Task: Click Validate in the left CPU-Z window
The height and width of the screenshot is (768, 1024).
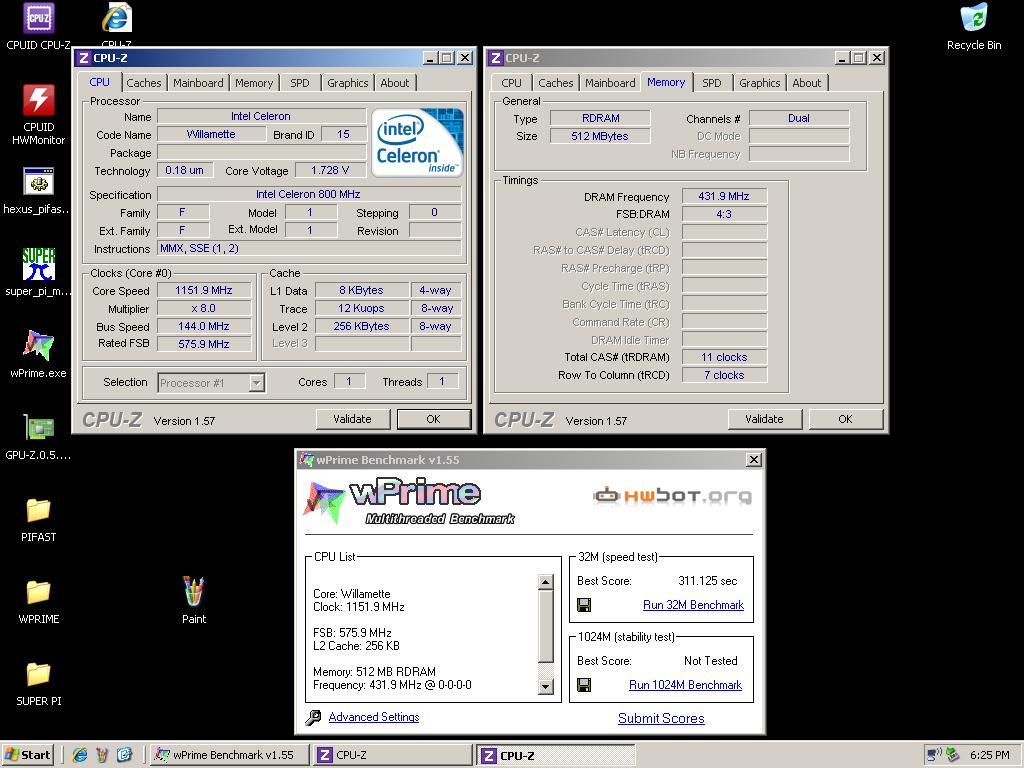Action: [353, 419]
